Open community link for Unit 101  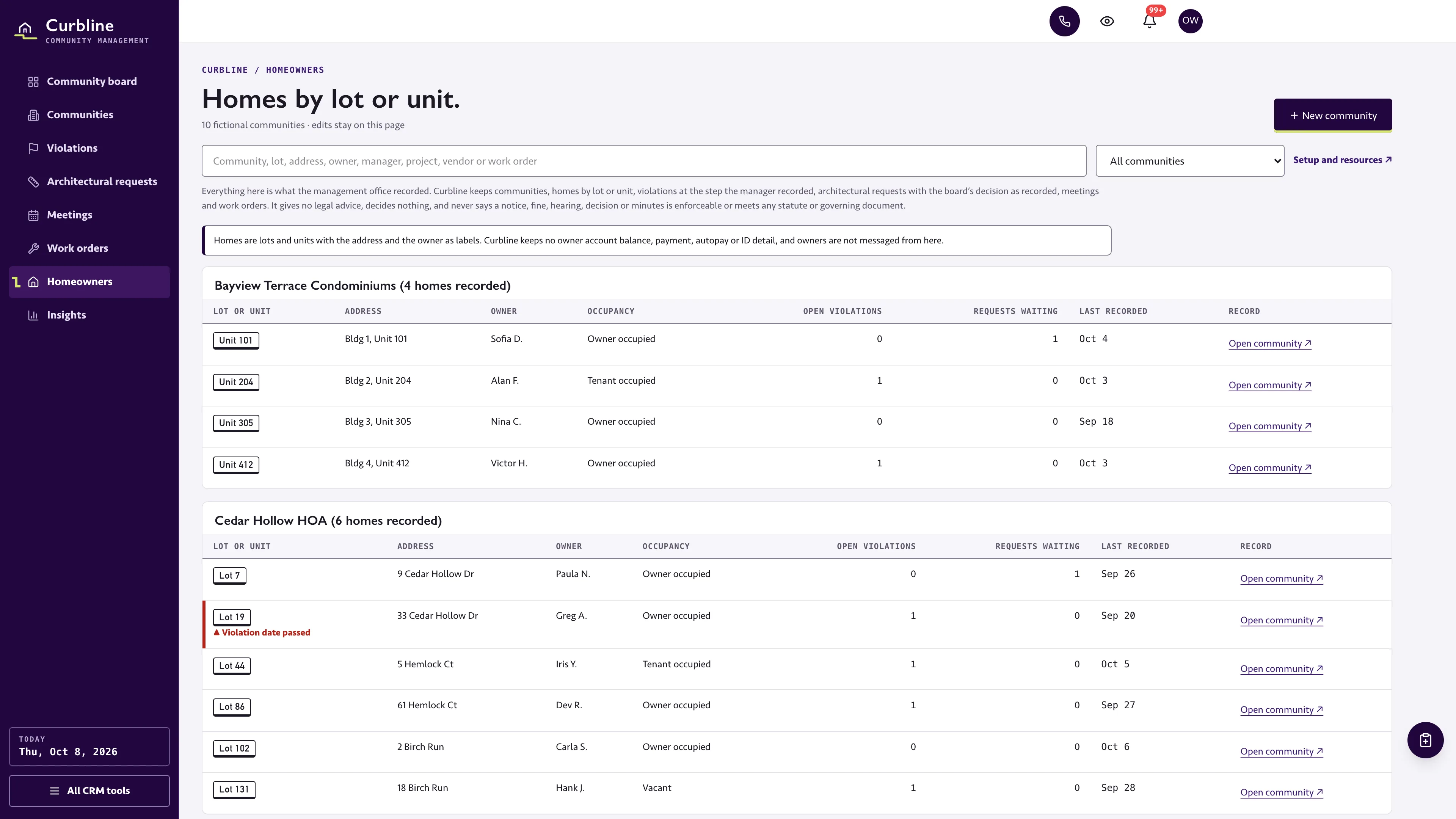(x=1269, y=344)
